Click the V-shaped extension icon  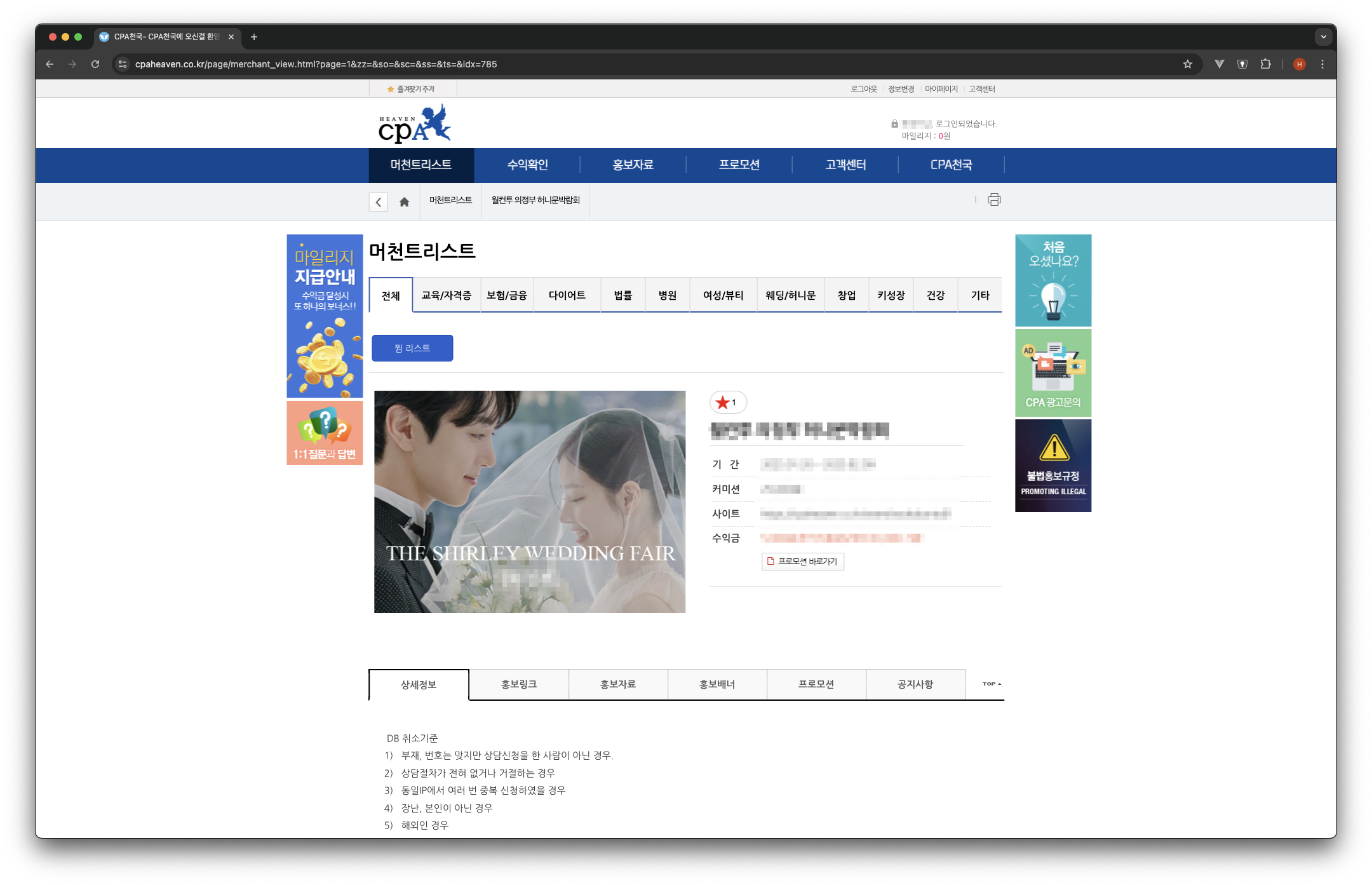click(1220, 64)
